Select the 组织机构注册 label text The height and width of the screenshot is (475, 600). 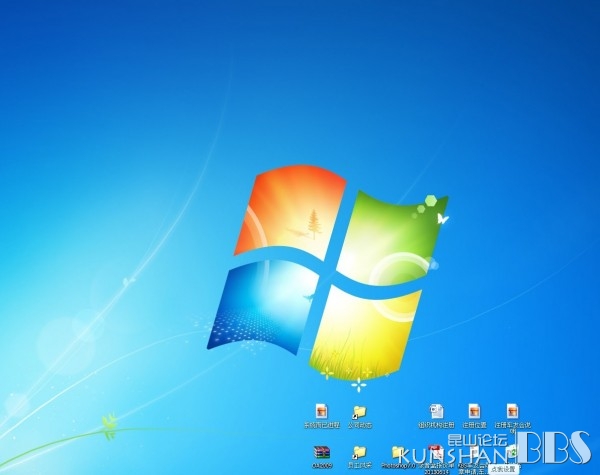point(436,425)
